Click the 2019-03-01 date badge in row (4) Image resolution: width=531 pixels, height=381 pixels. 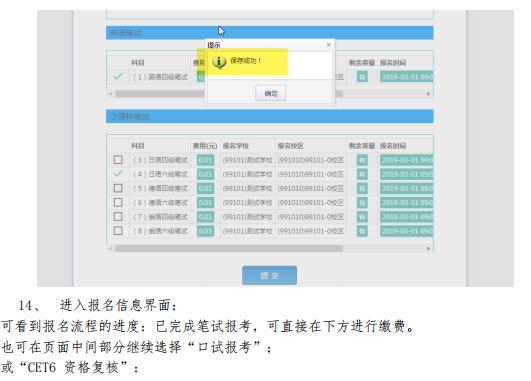click(x=406, y=174)
